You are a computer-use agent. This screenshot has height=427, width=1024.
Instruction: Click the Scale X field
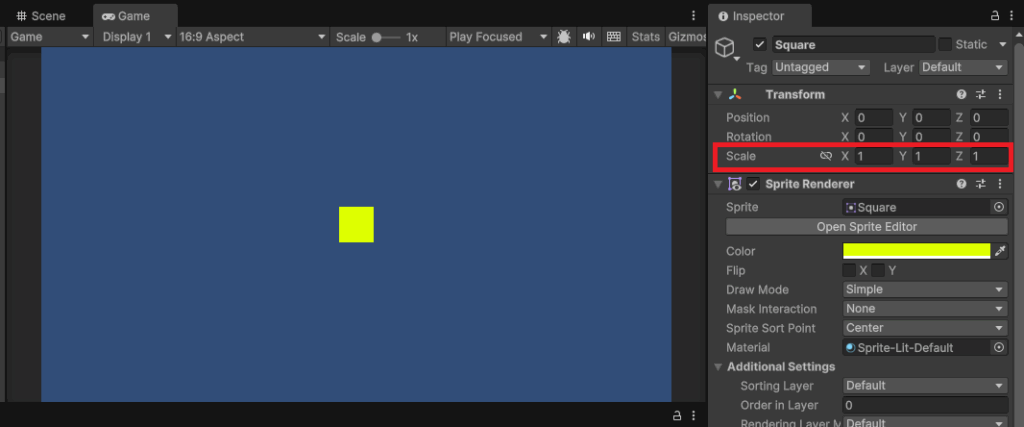point(873,157)
